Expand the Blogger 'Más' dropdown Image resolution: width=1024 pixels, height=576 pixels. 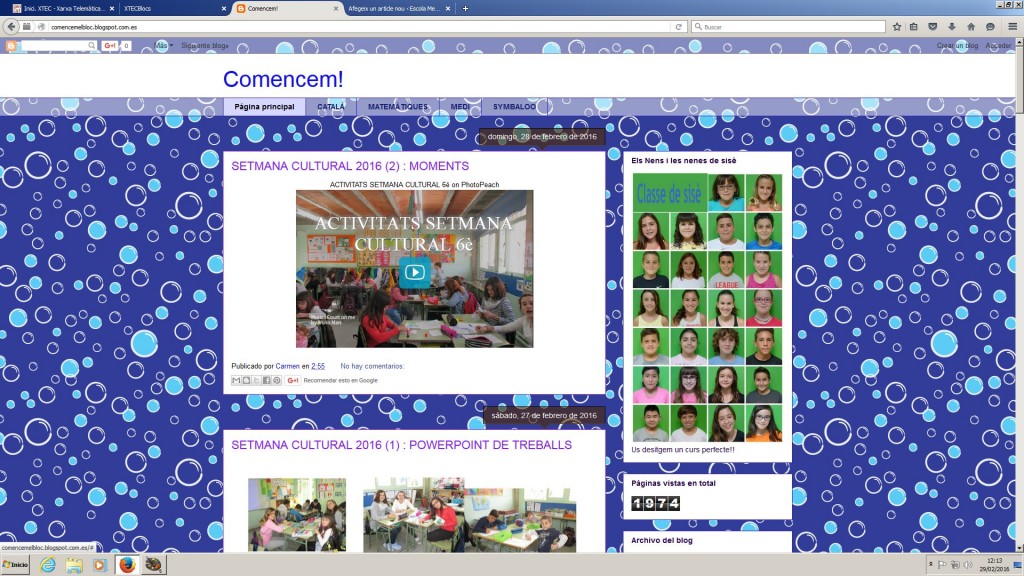163,46
